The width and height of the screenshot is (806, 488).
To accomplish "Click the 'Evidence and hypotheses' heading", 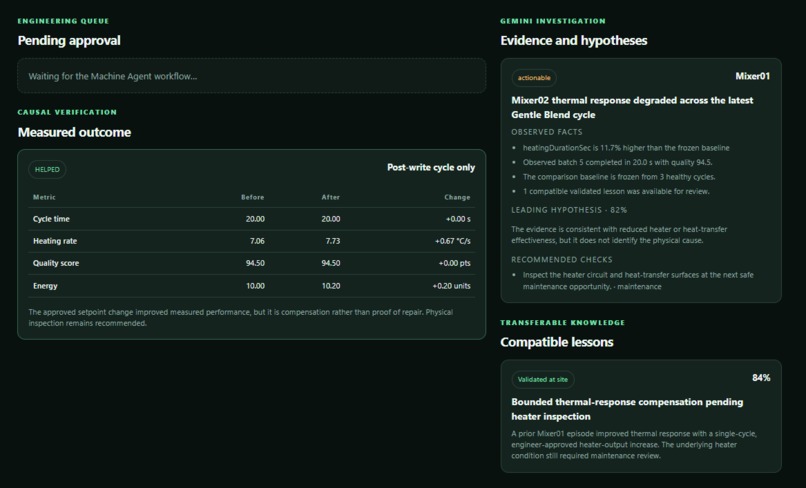I will point(574,41).
